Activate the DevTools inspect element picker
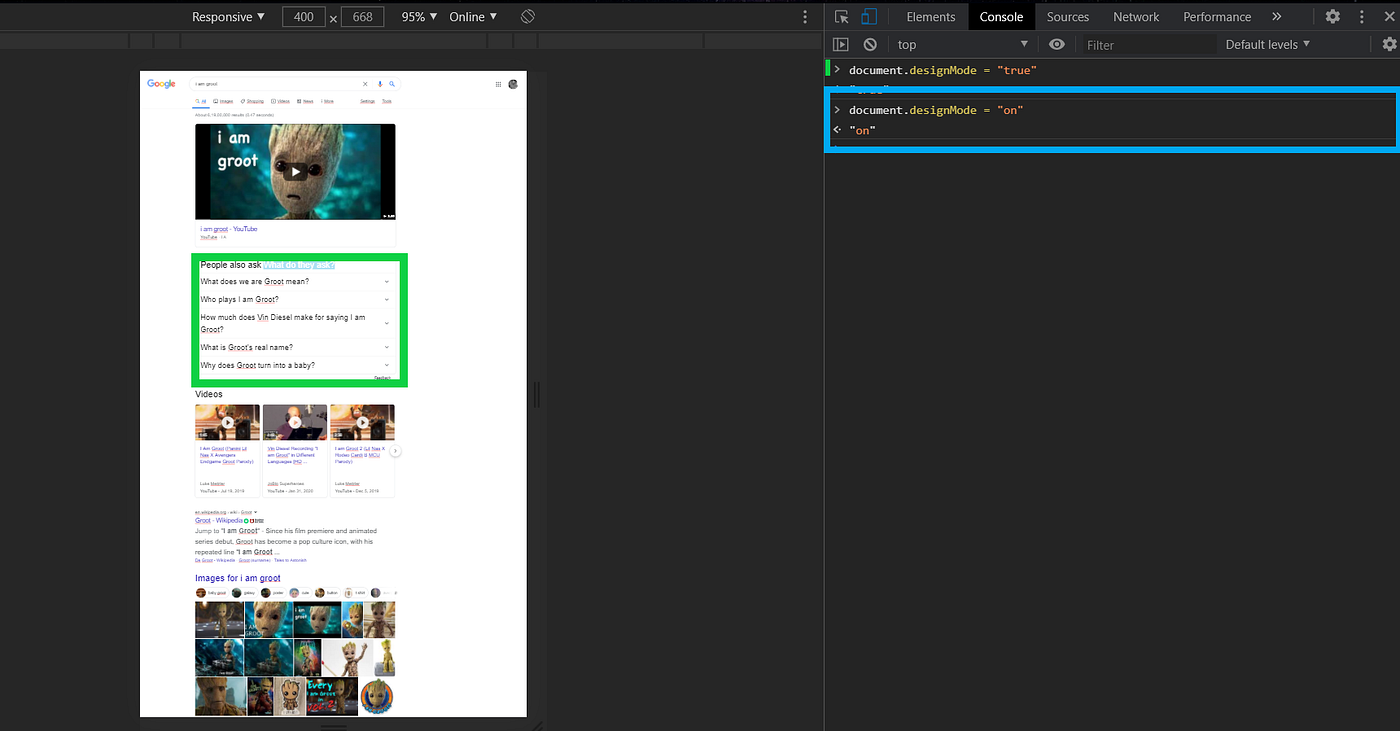Viewport: 1400px width, 731px height. [x=842, y=17]
